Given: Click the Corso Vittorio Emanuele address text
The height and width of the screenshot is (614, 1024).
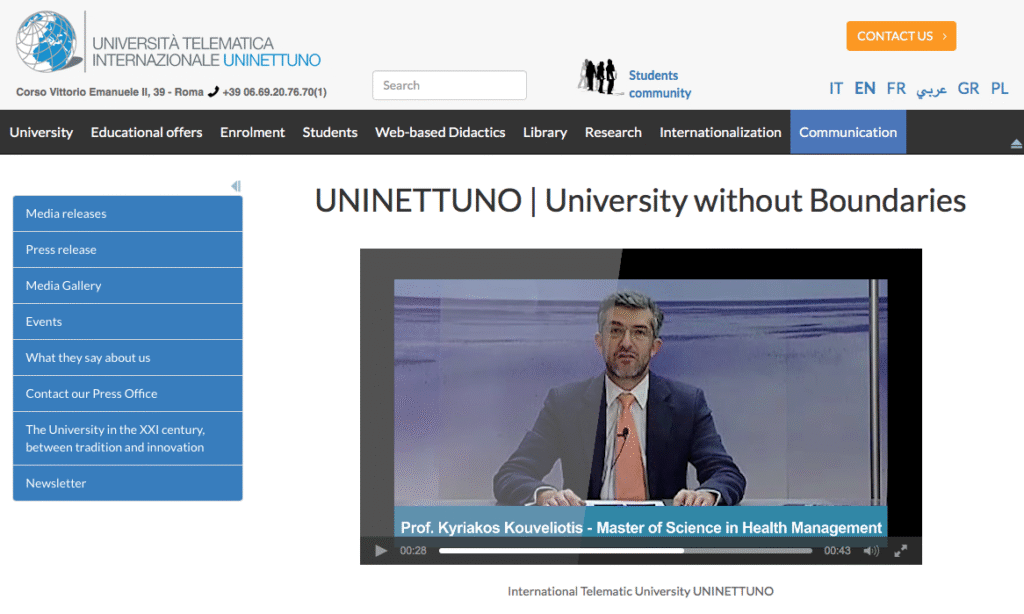Looking at the screenshot, I should 110,92.
